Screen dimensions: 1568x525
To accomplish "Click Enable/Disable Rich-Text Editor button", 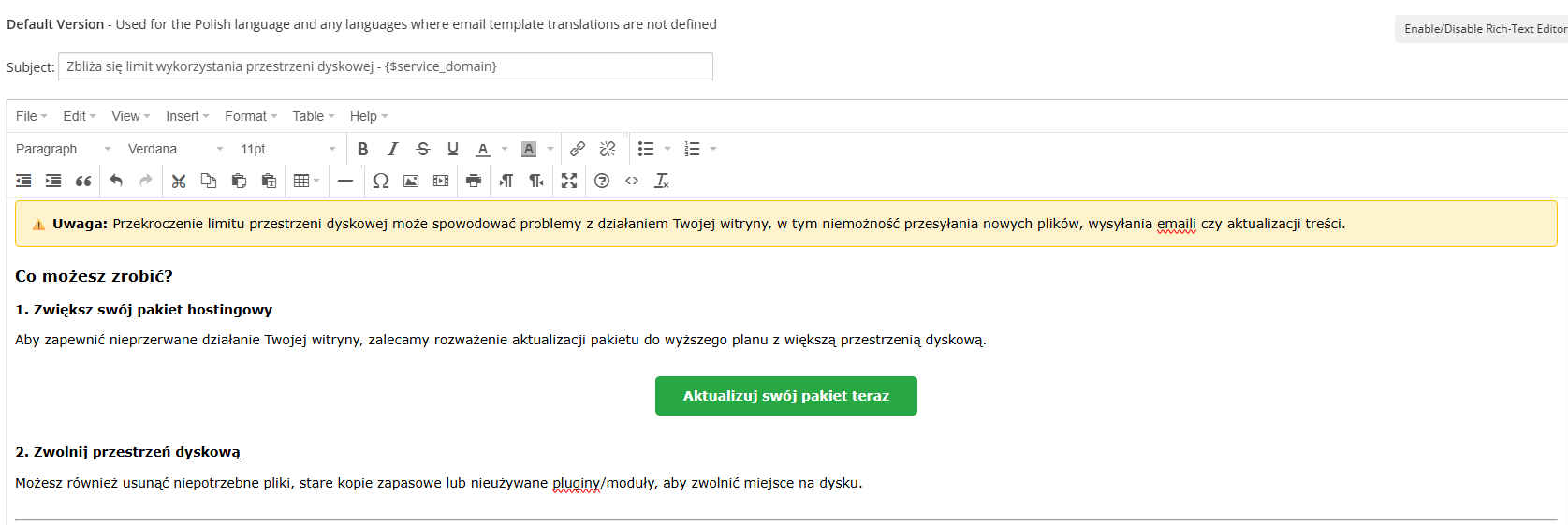I will coord(1483,29).
